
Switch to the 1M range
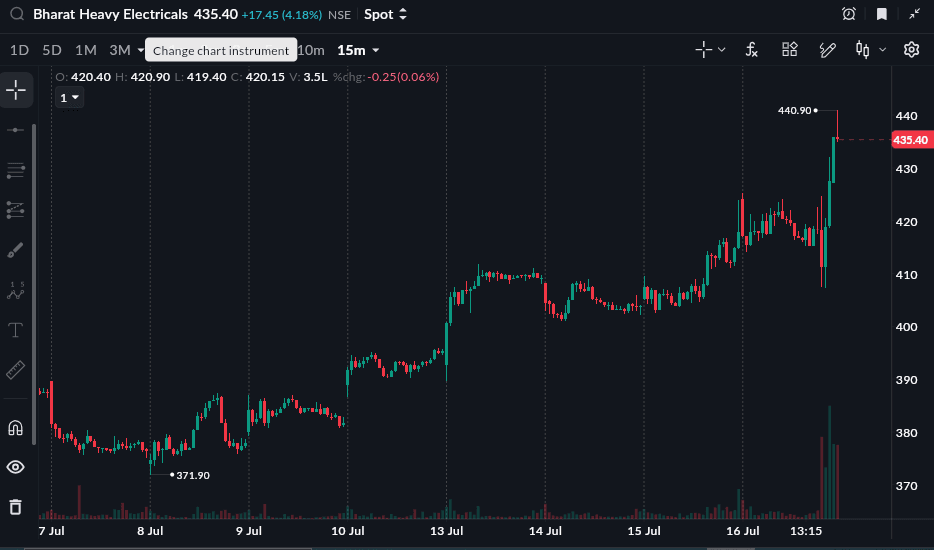[86, 51]
